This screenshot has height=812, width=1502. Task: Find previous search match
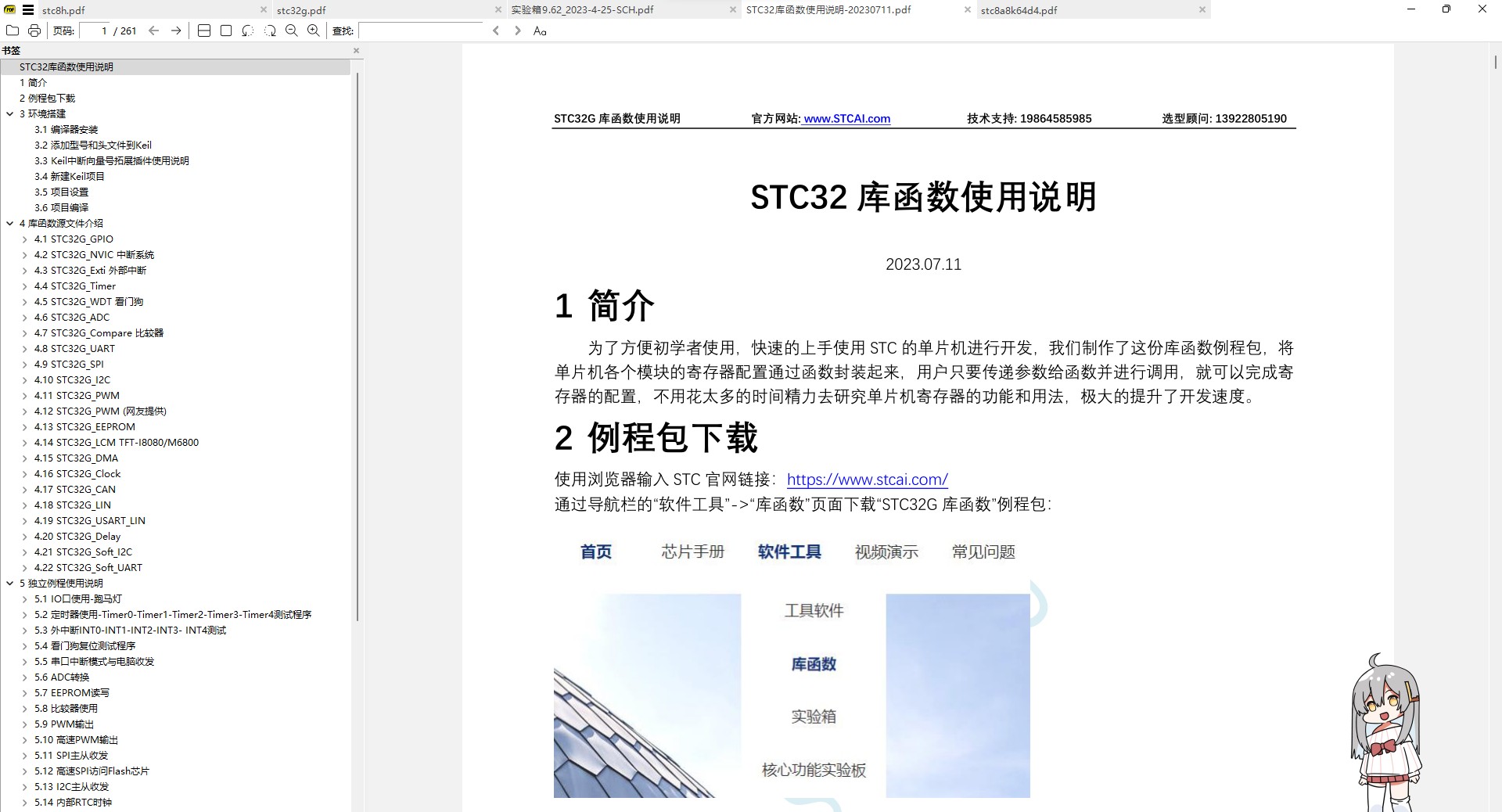[x=496, y=31]
